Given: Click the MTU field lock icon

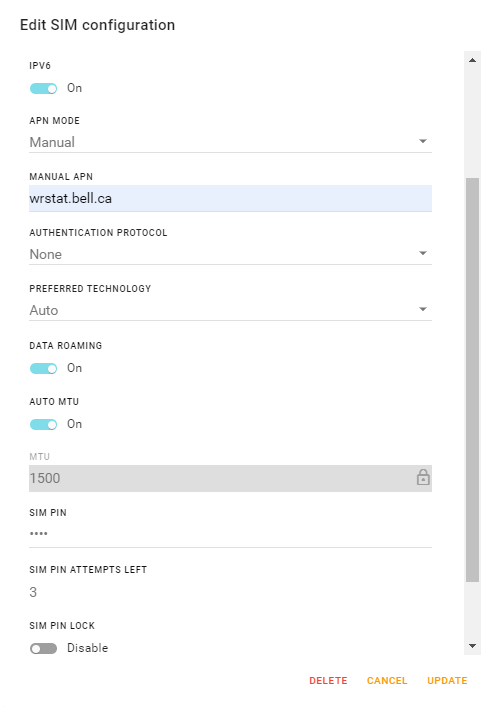Looking at the screenshot, I should (423, 477).
